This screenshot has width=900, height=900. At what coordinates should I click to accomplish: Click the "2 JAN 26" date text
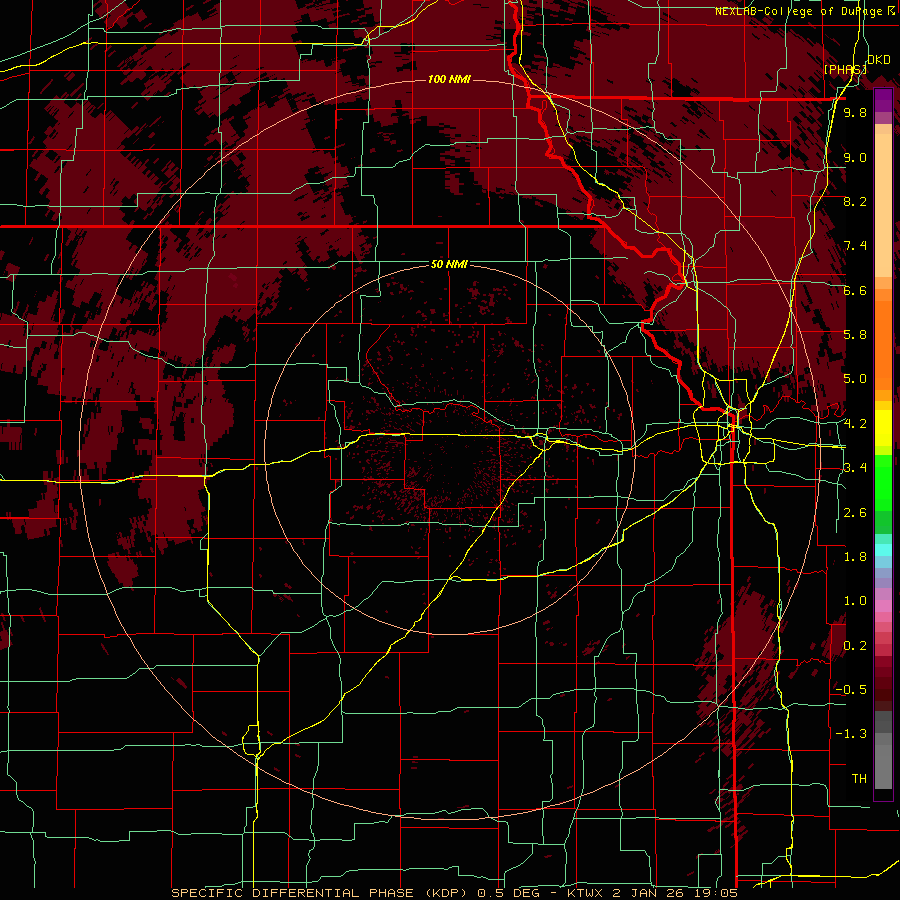tap(647, 893)
